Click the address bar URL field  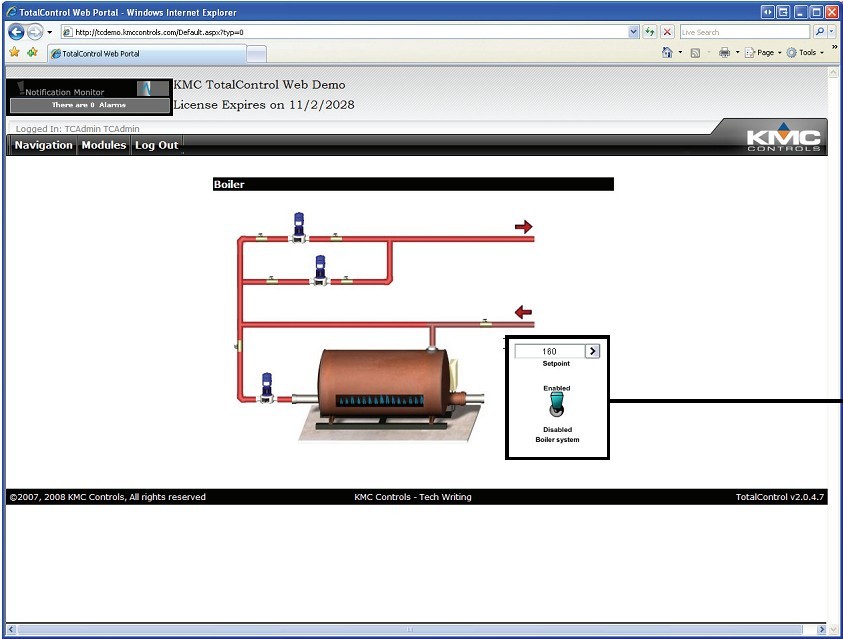click(x=344, y=32)
